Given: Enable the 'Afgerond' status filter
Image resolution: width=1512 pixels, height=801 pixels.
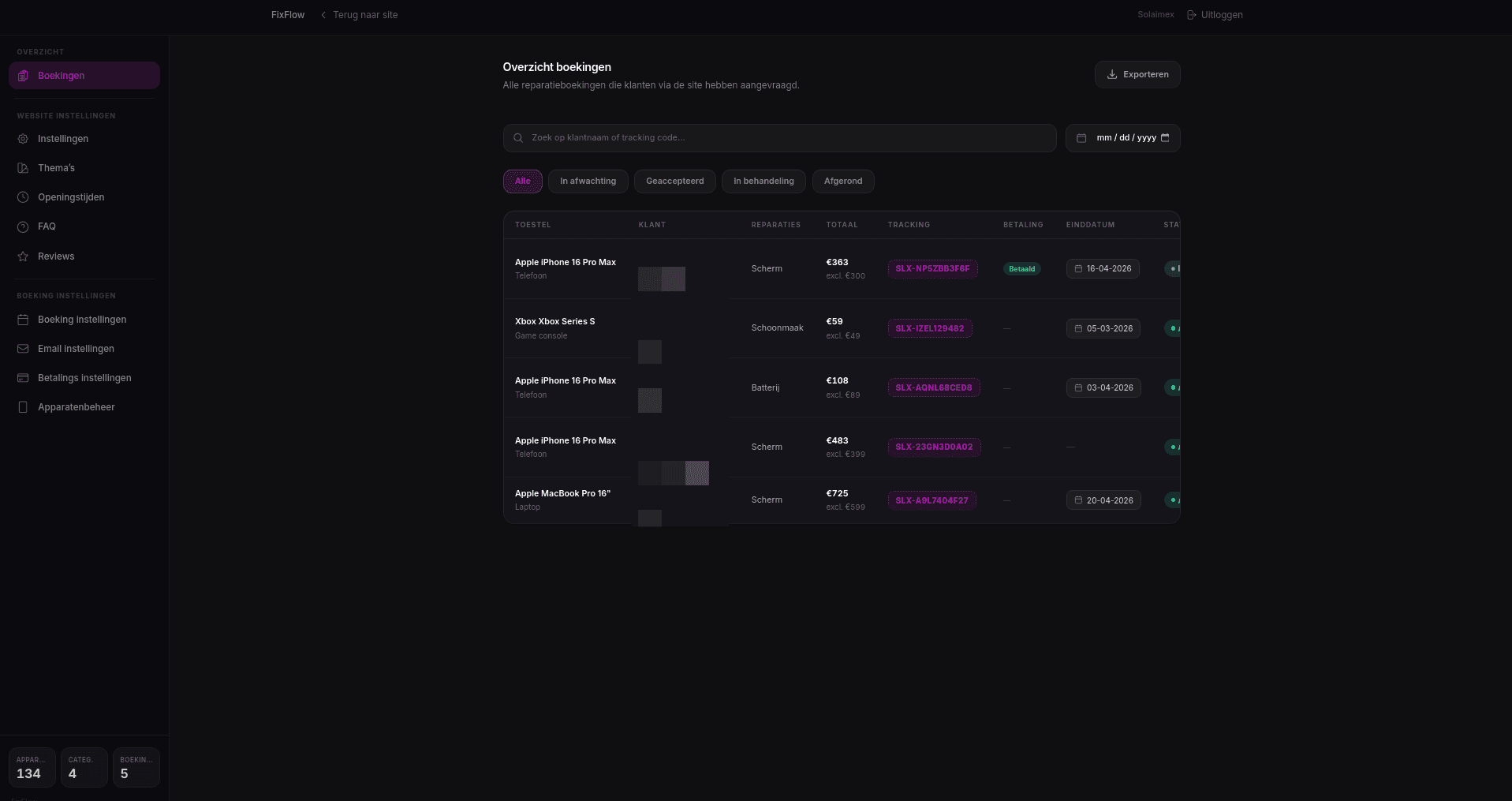Looking at the screenshot, I should pyautogui.click(x=842, y=181).
